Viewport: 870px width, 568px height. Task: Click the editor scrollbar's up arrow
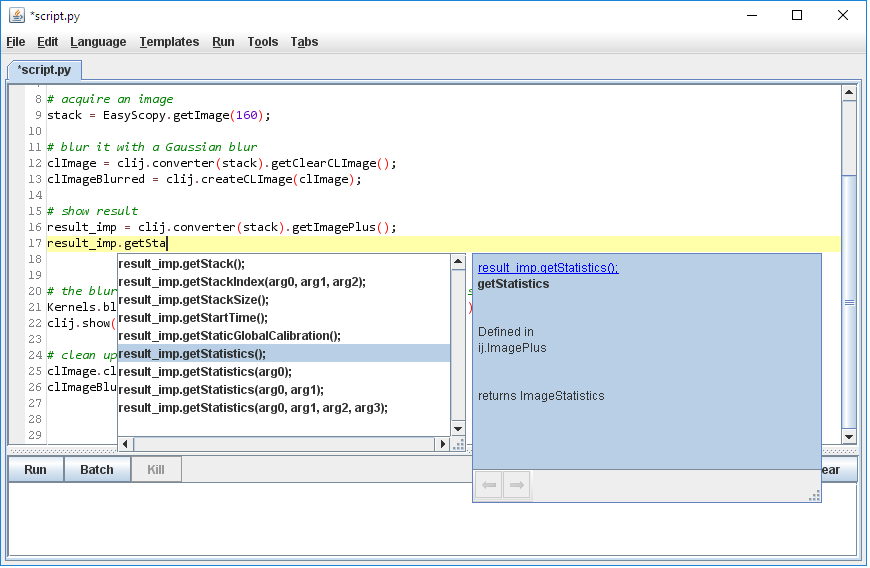coord(849,93)
